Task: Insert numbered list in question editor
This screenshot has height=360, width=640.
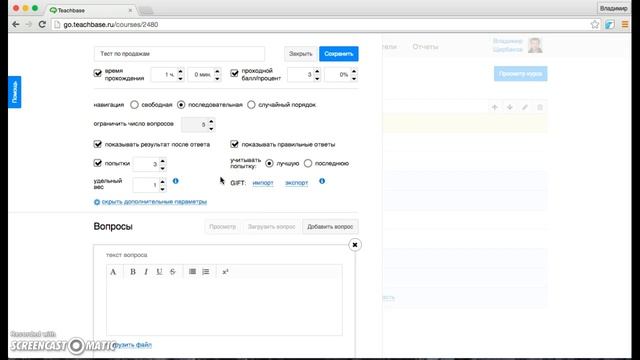Action: pos(206,272)
